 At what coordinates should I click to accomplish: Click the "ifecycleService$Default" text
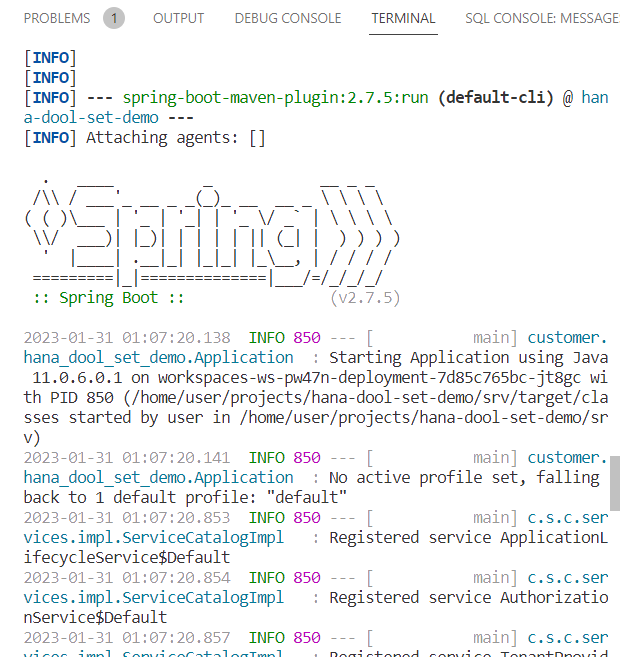coord(127,558)
